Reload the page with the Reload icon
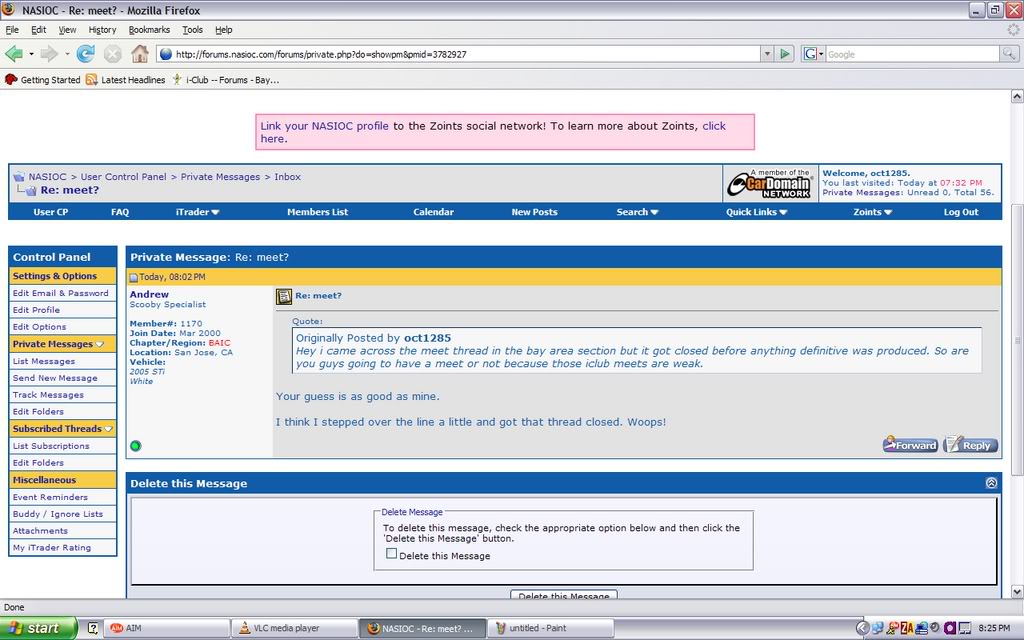1024x640 pixels. pos(86,54)
